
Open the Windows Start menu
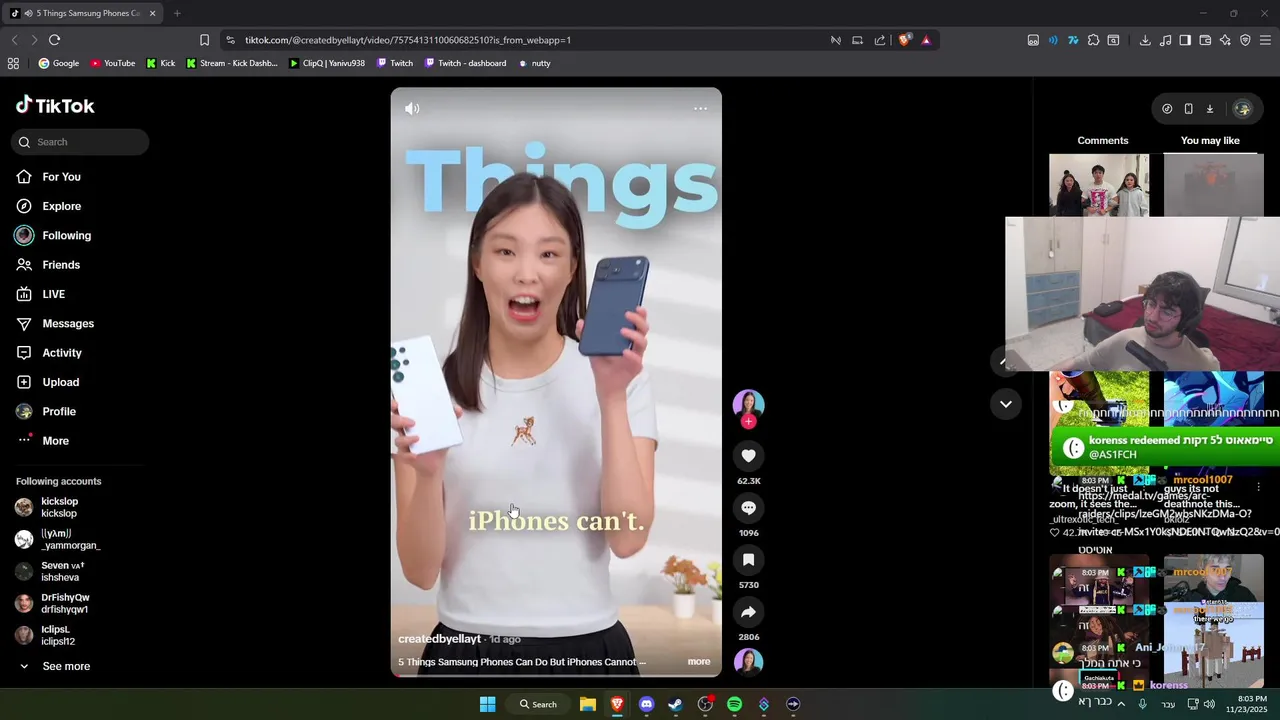487,704
